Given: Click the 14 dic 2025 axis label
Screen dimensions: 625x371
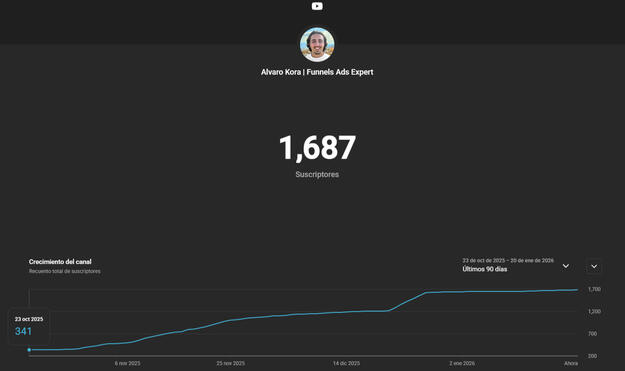Looking at the screenshot, I should click(346, 363).
